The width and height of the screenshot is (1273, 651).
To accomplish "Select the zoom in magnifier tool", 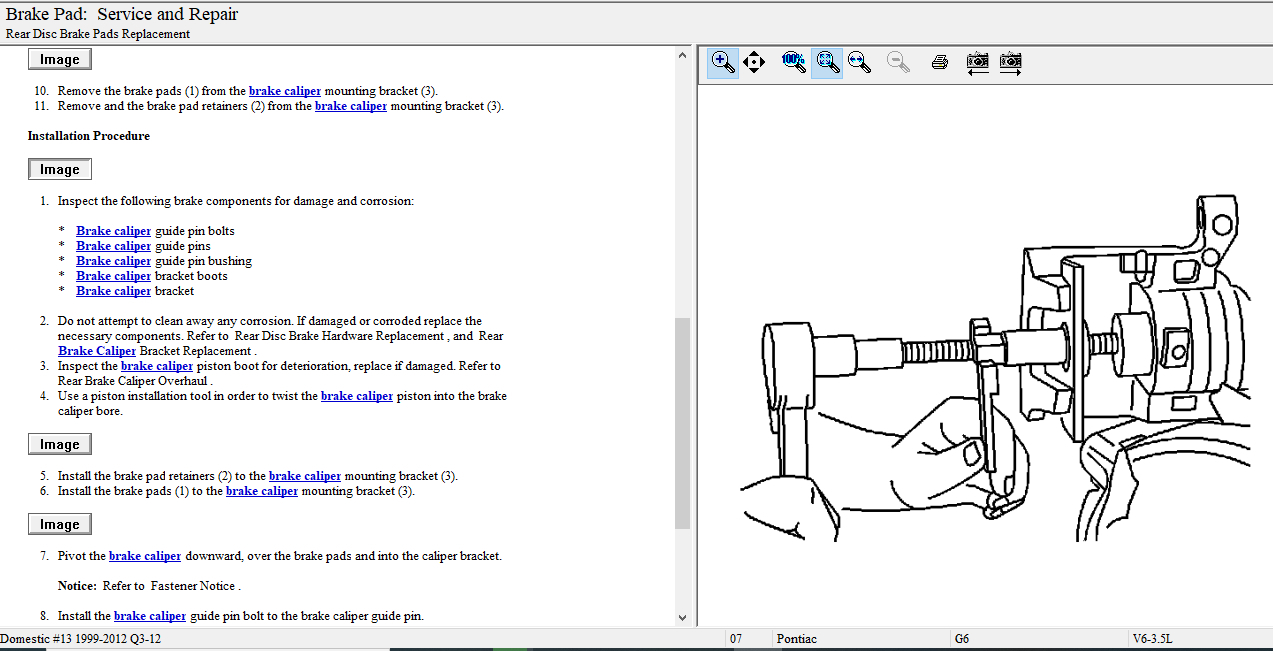I will click(x=723, y=62).
